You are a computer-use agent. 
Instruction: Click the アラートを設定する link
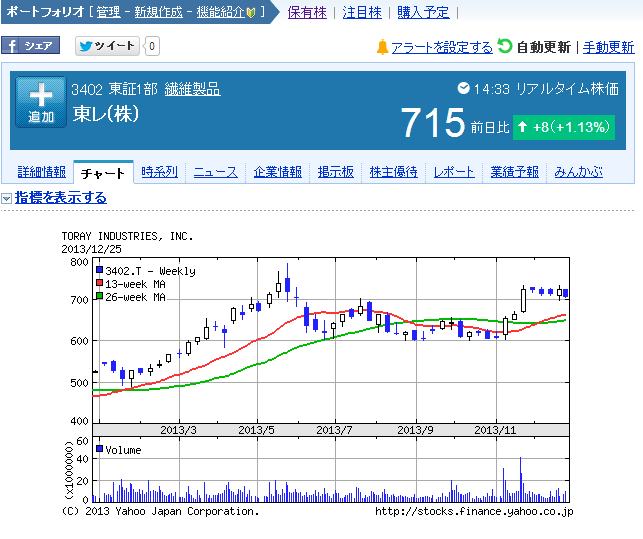coord(441,47)
